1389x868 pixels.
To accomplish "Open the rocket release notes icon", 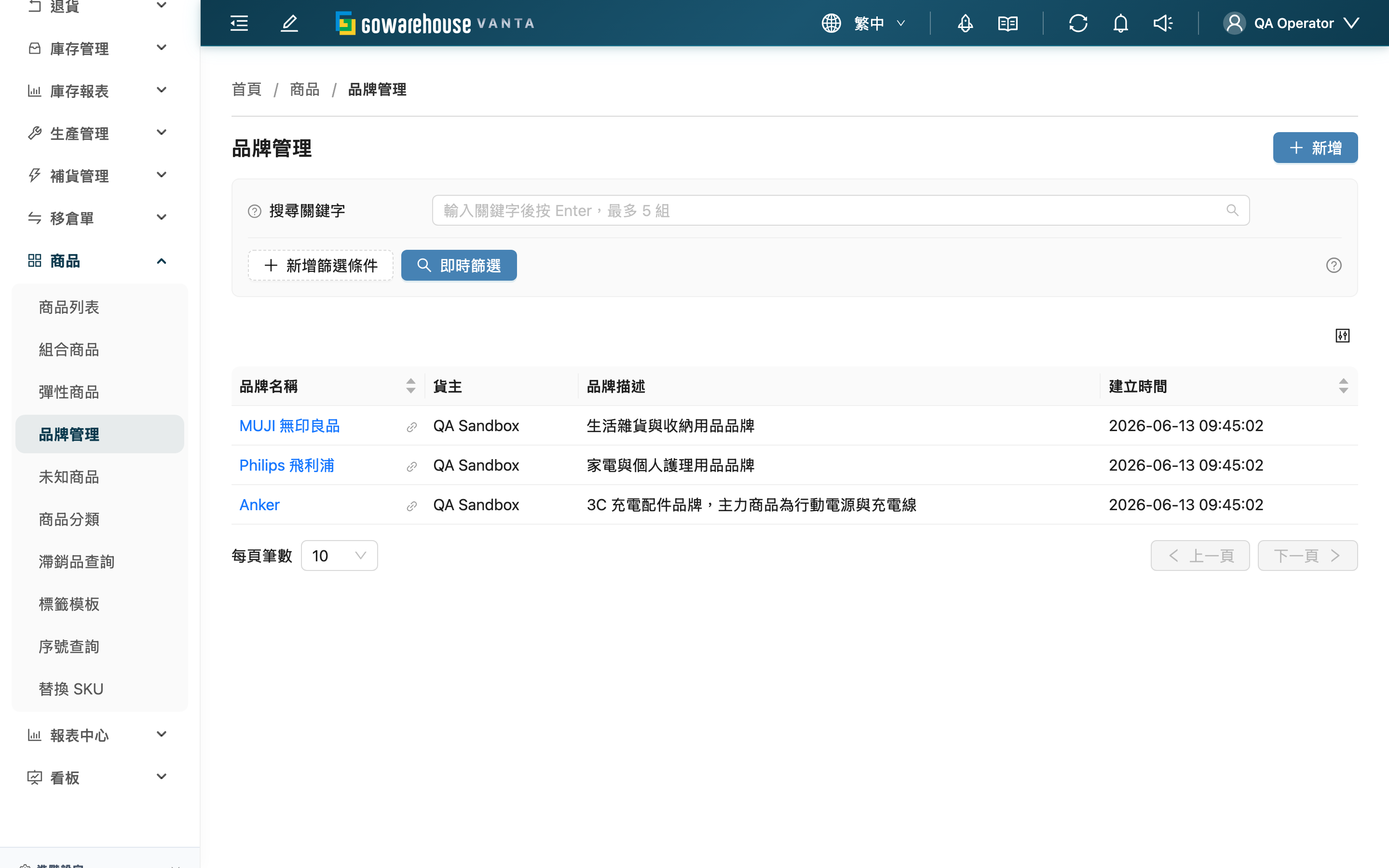I will click(x=966, y=24).
